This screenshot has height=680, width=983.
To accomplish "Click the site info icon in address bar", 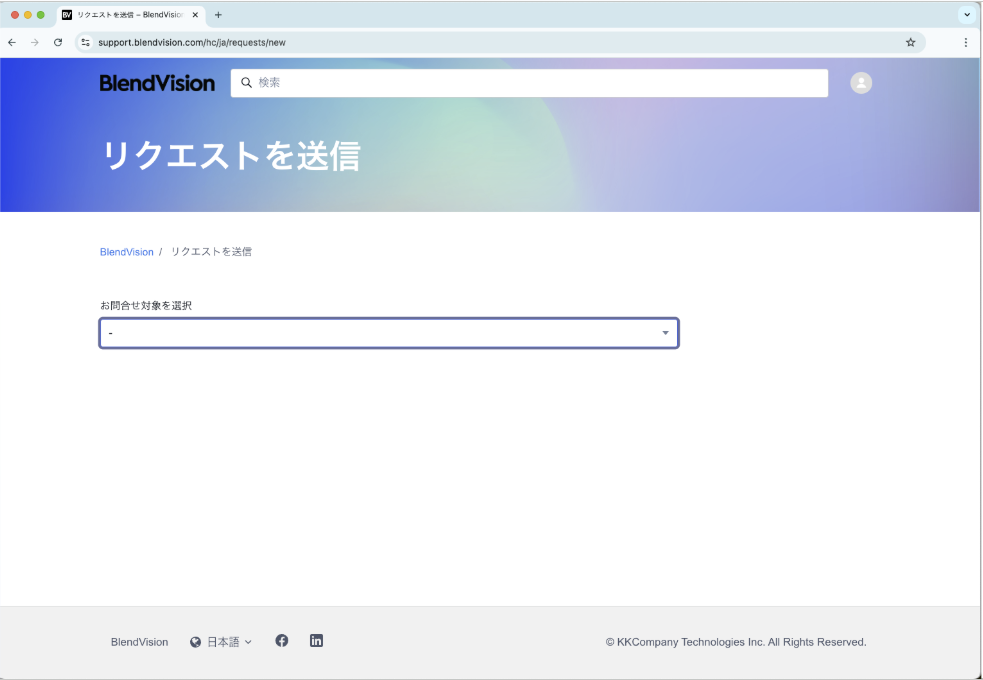I will pos(86,43).
